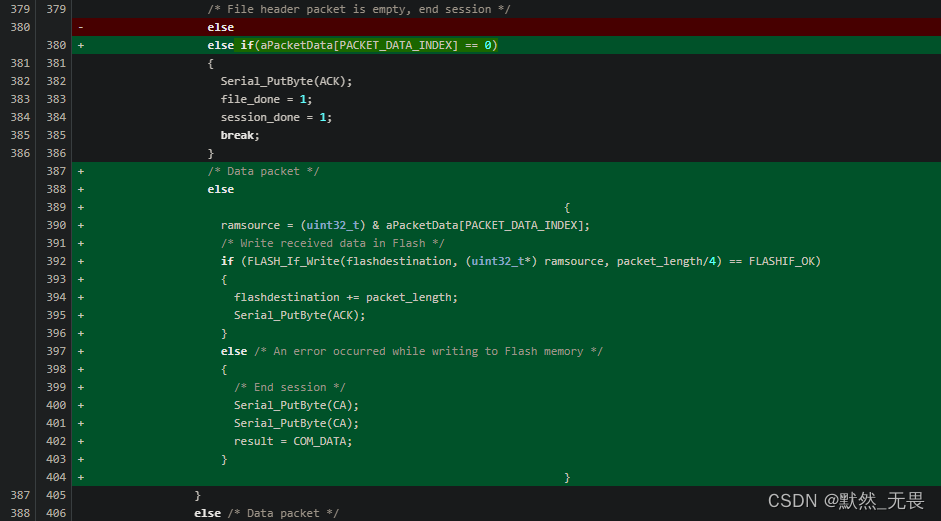941x521 pixels.
Task: Click the added 'else if(aPacketData[PACKET_DATA_INDEX] == 0)' line
Action: tap(506, 45)
